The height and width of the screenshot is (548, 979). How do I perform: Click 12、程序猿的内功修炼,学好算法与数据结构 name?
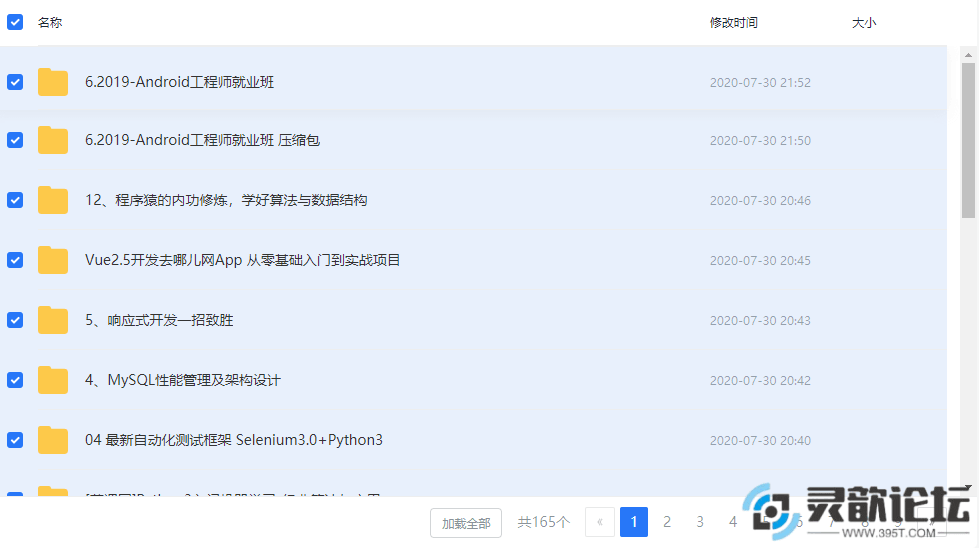(x=226, y=200)
